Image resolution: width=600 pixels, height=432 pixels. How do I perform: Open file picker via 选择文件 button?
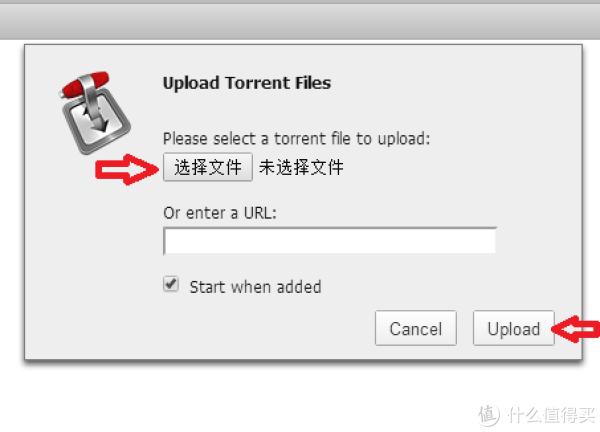coord(208,167)
